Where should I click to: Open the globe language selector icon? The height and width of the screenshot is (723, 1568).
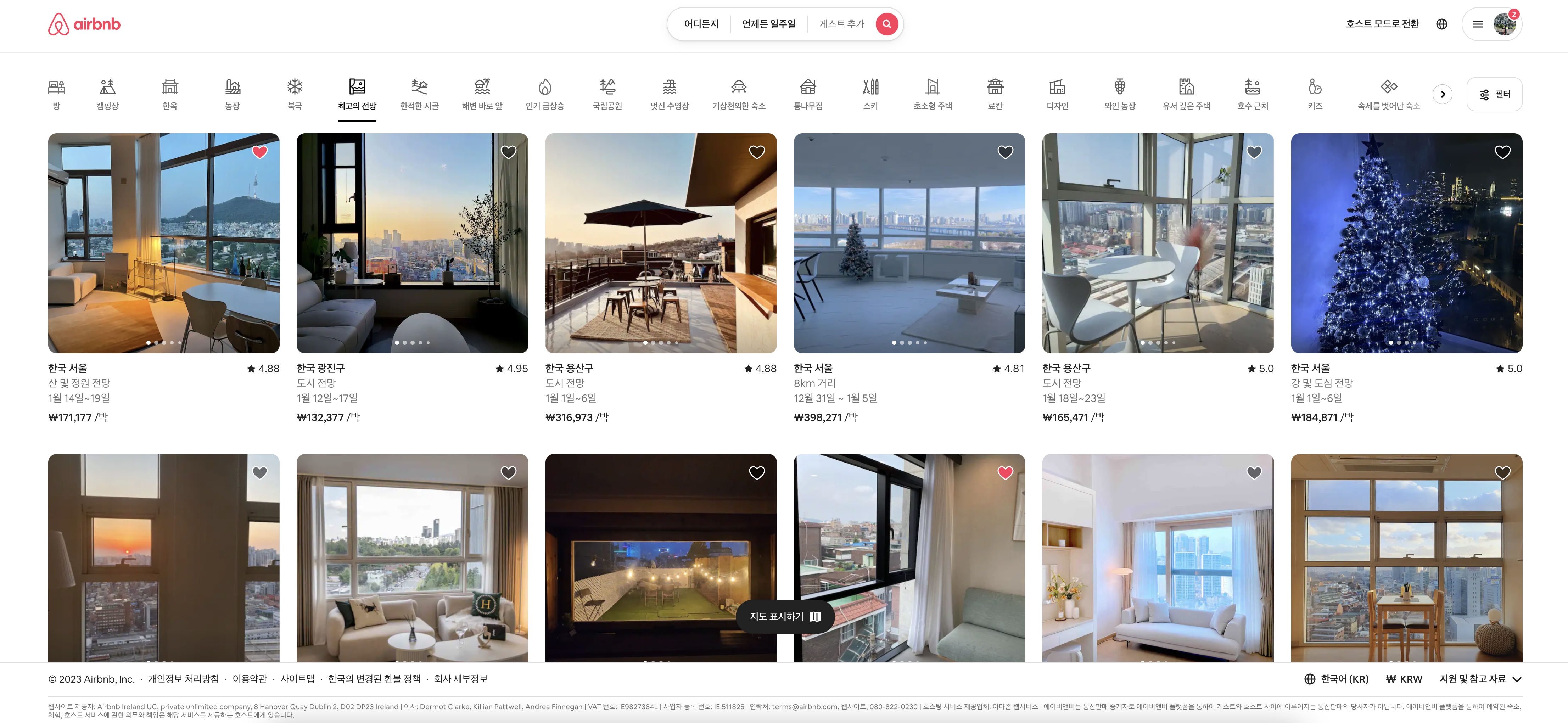tap(1441, 24)
